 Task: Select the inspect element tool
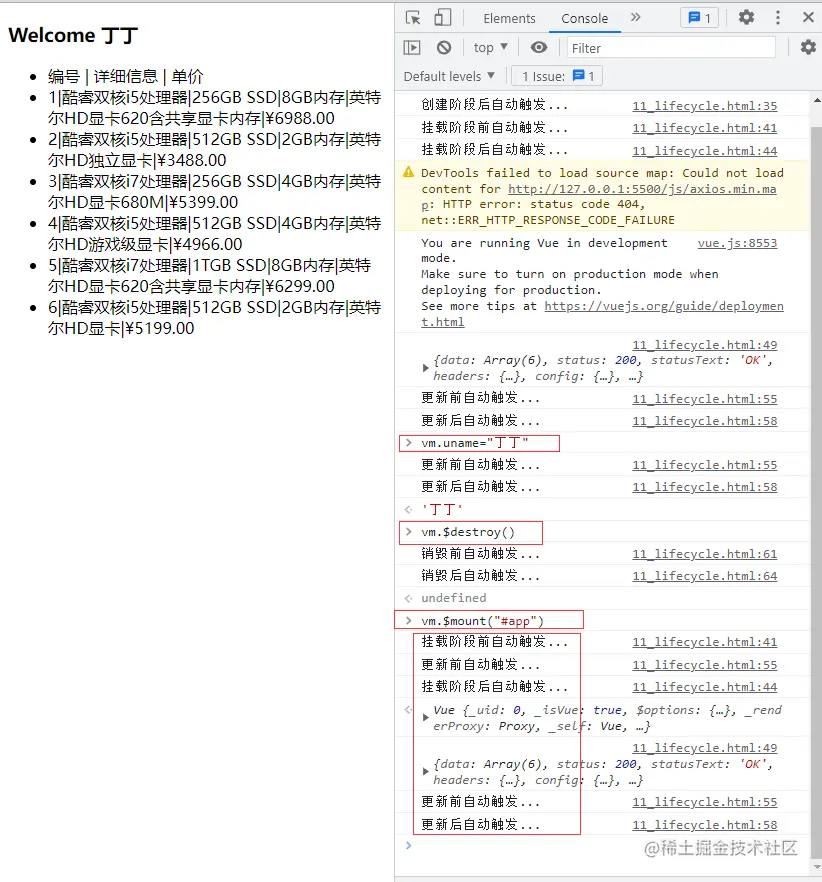click(413, 17)
